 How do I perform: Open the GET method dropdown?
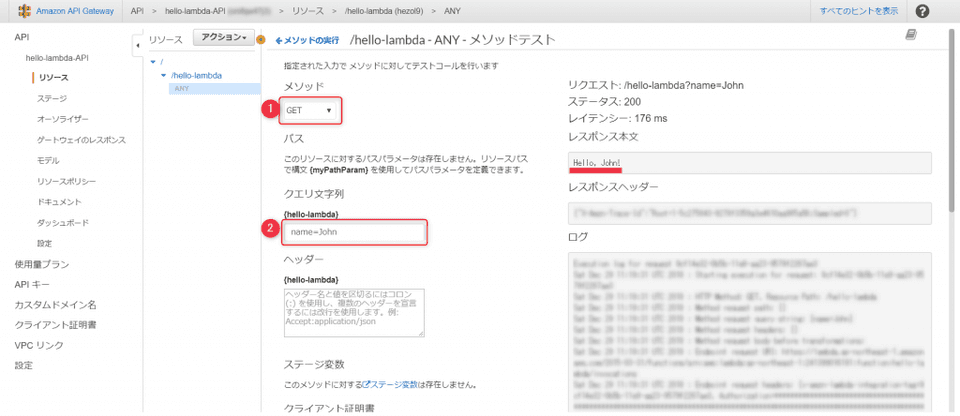(x=310, y=110)
